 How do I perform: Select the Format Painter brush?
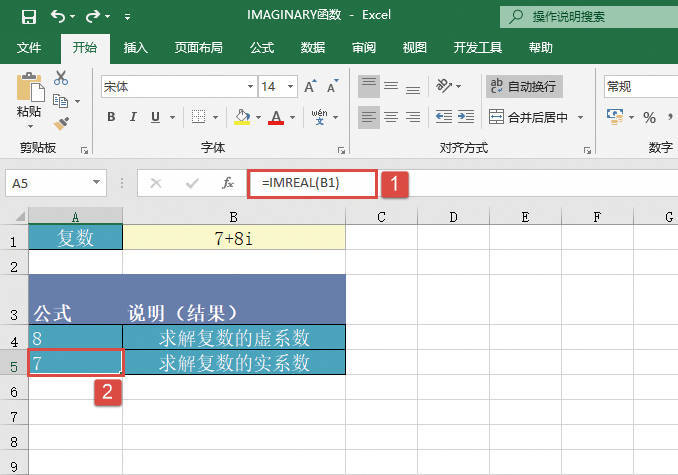click(x=61, y=123)
